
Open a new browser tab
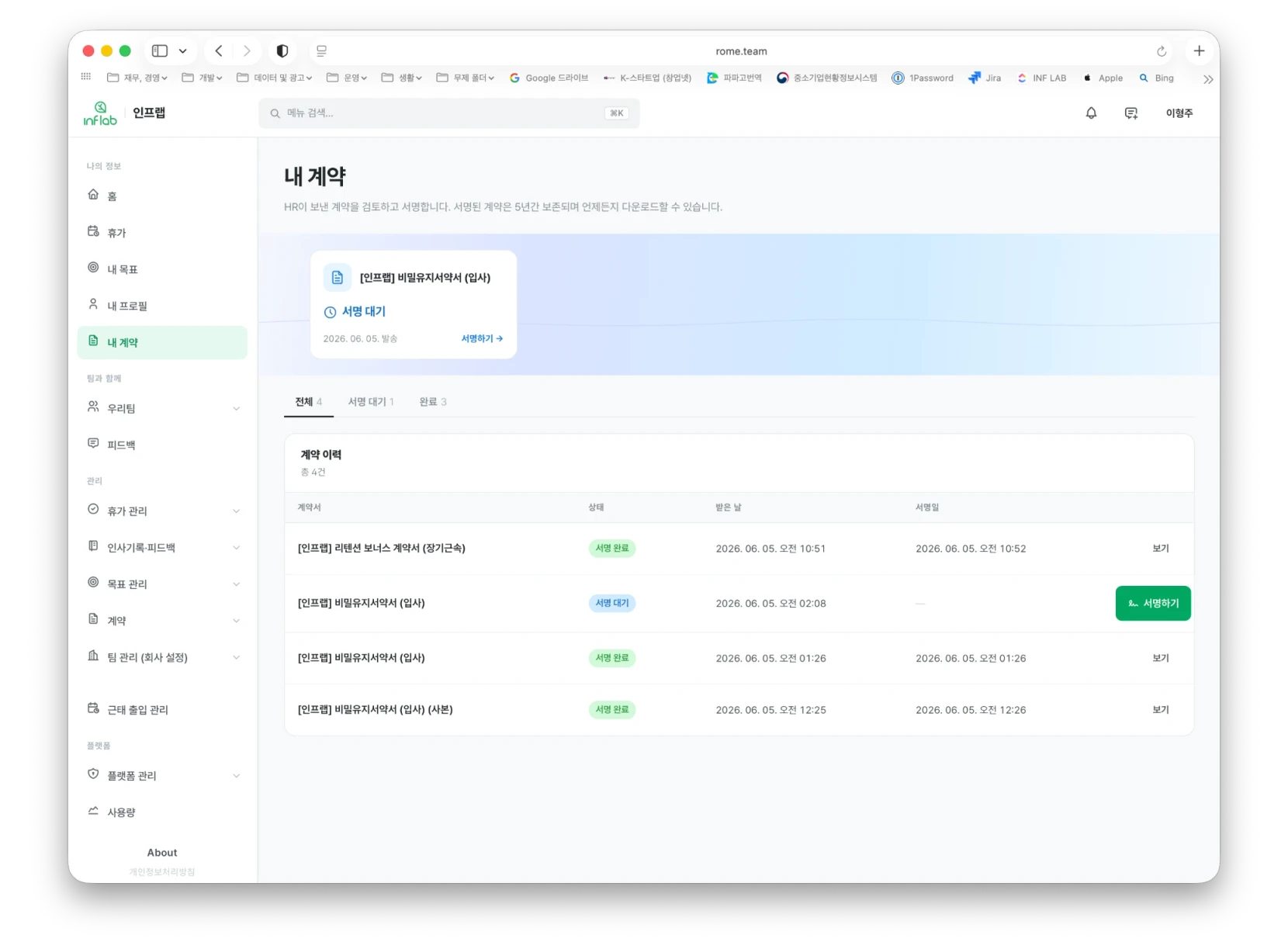1199,51
